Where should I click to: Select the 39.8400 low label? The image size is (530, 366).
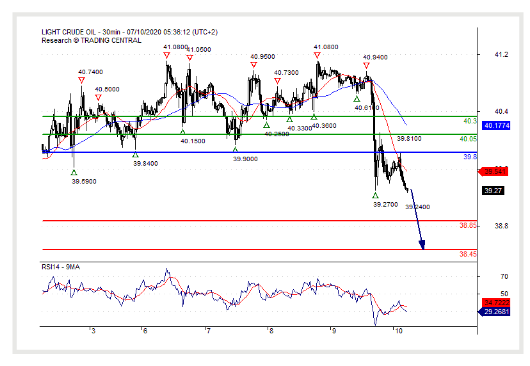146,164
